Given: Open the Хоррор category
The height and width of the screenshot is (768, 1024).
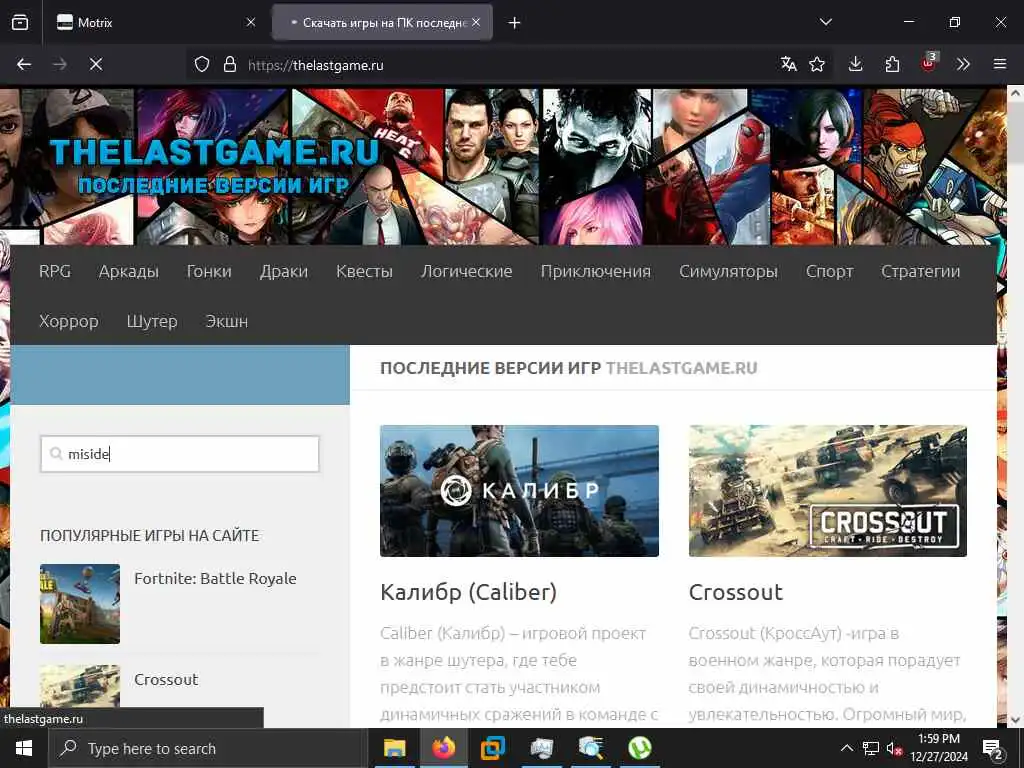Looking at the screenshot, I should pos(69,321).
